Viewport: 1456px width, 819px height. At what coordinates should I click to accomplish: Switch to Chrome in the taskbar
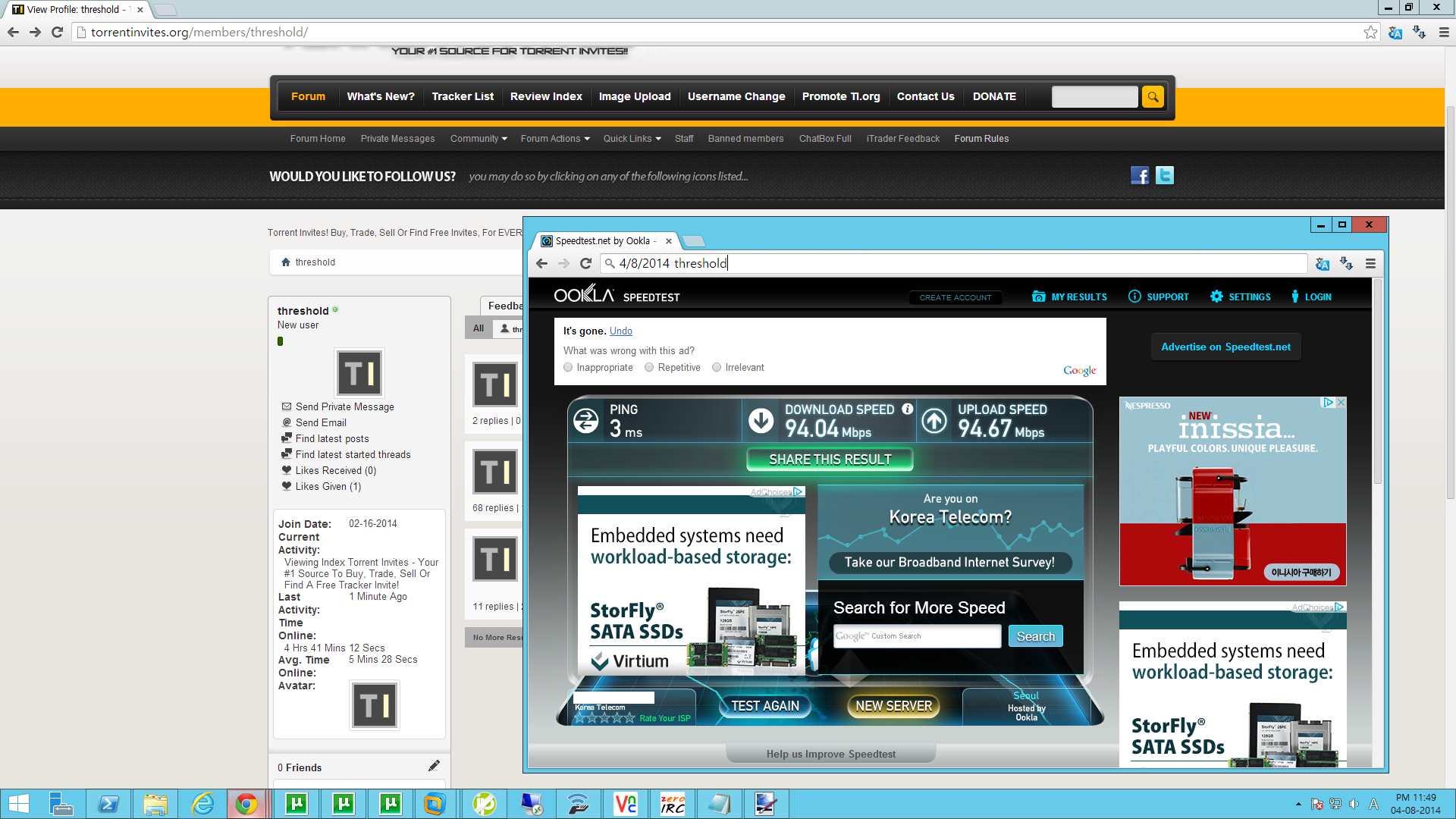[x=246, y=804]
